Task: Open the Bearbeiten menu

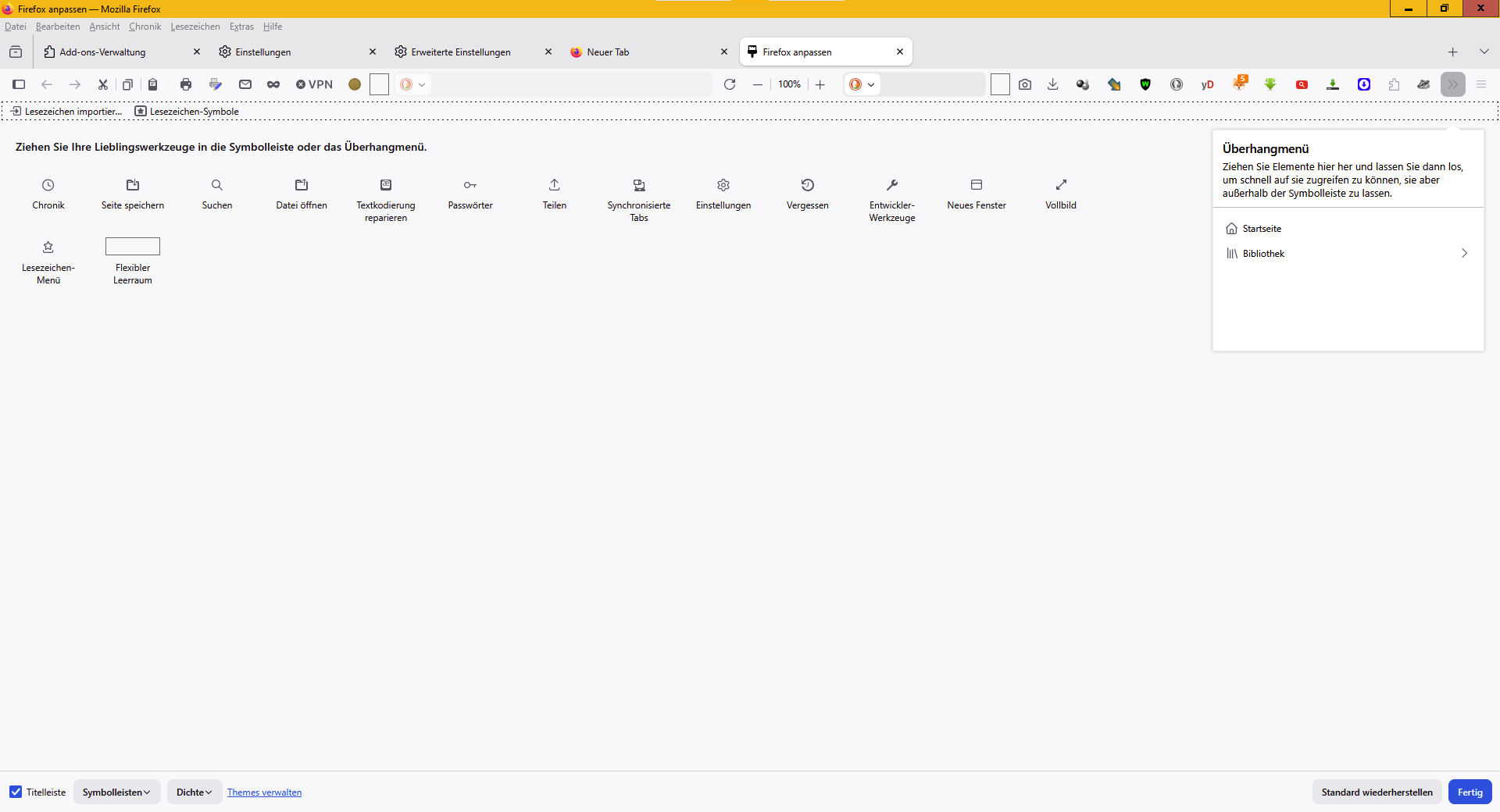Action: coord(58,27)
